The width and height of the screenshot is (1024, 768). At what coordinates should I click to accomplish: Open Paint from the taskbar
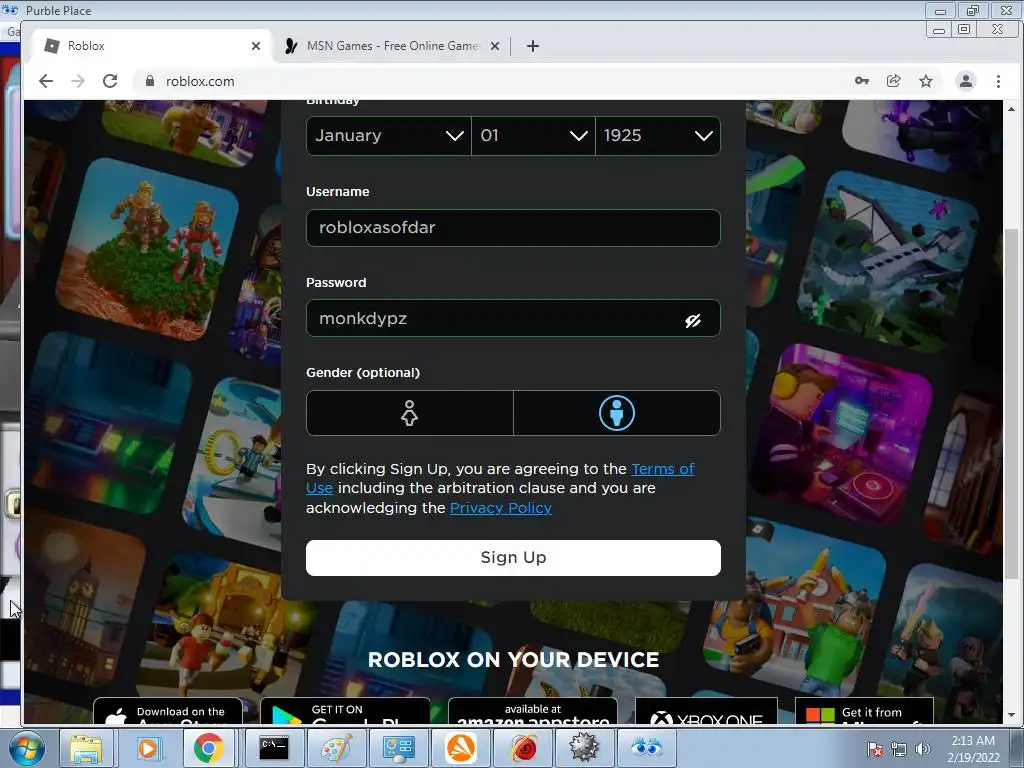(336, 748)
